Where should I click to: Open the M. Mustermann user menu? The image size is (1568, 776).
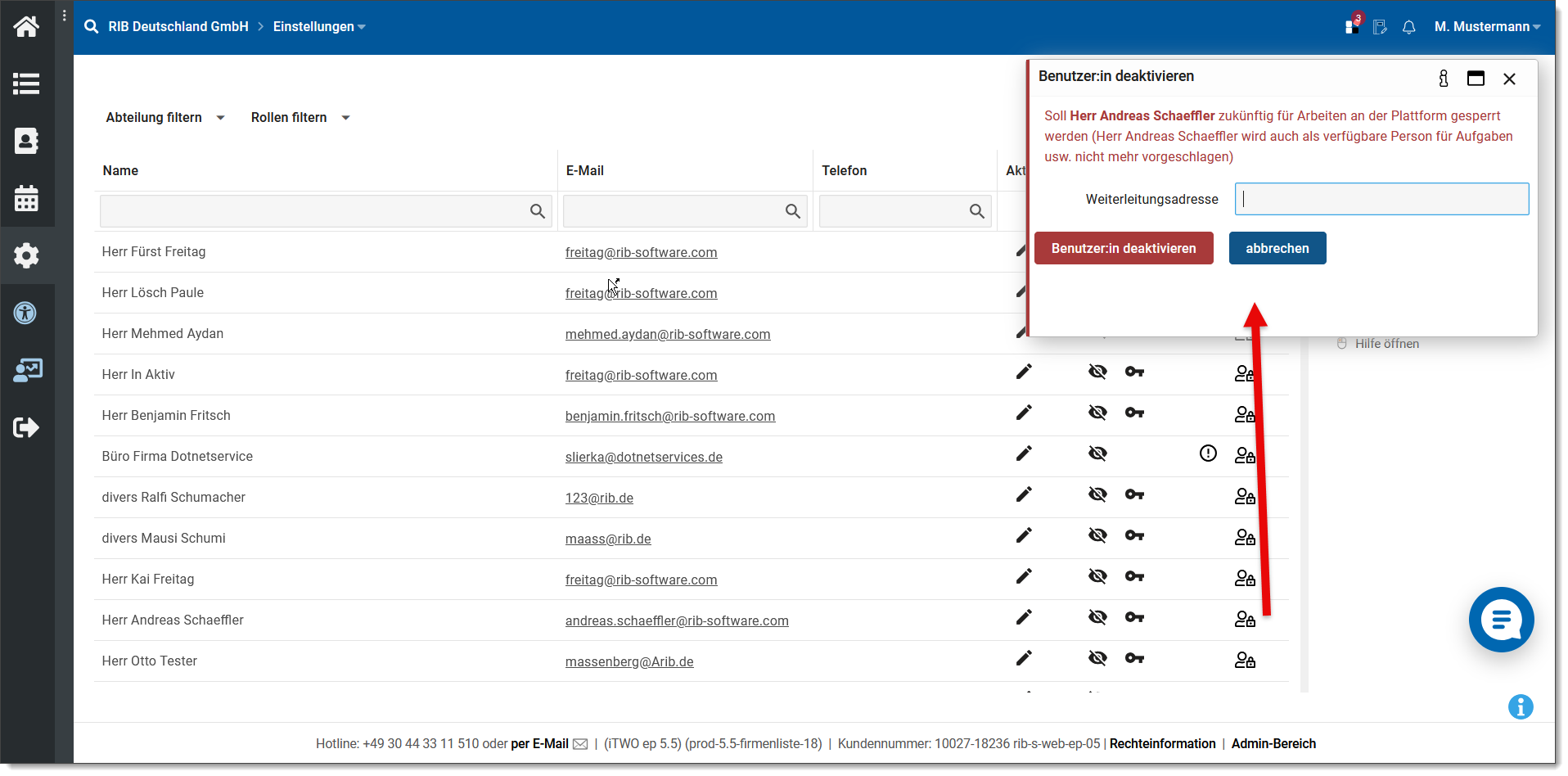coord(1486,27)
